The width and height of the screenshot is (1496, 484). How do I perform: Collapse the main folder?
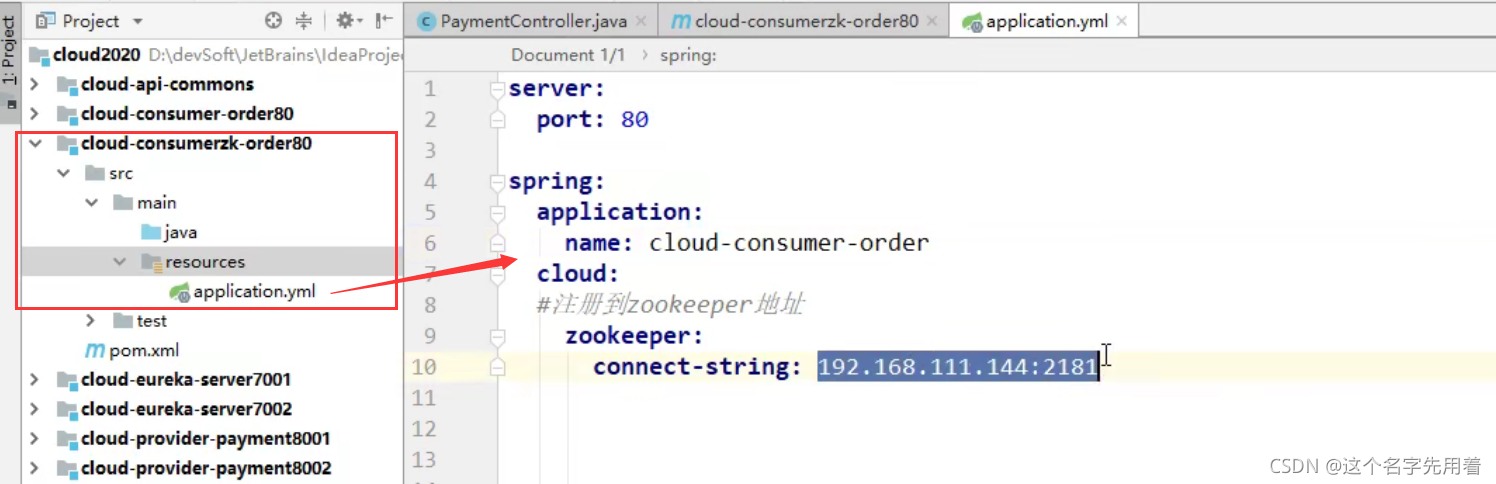tap(91, 202)
